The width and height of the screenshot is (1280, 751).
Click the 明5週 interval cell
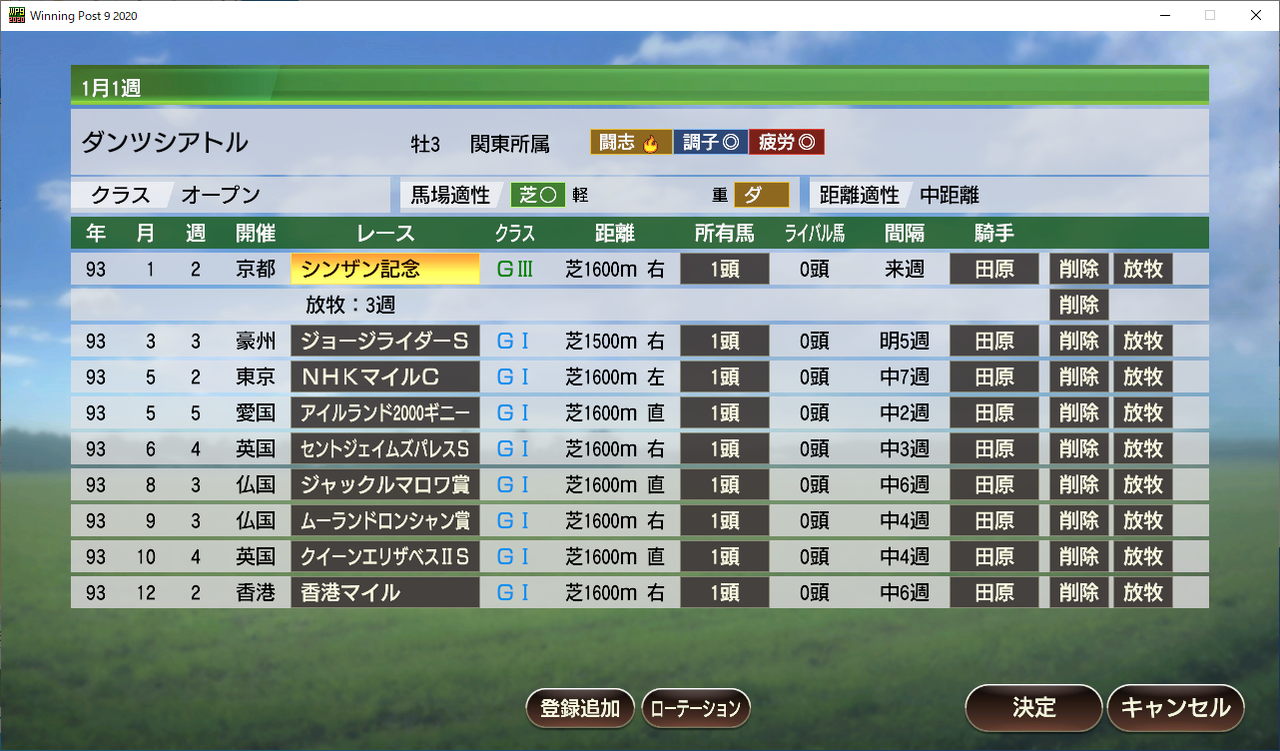[904, 341]
